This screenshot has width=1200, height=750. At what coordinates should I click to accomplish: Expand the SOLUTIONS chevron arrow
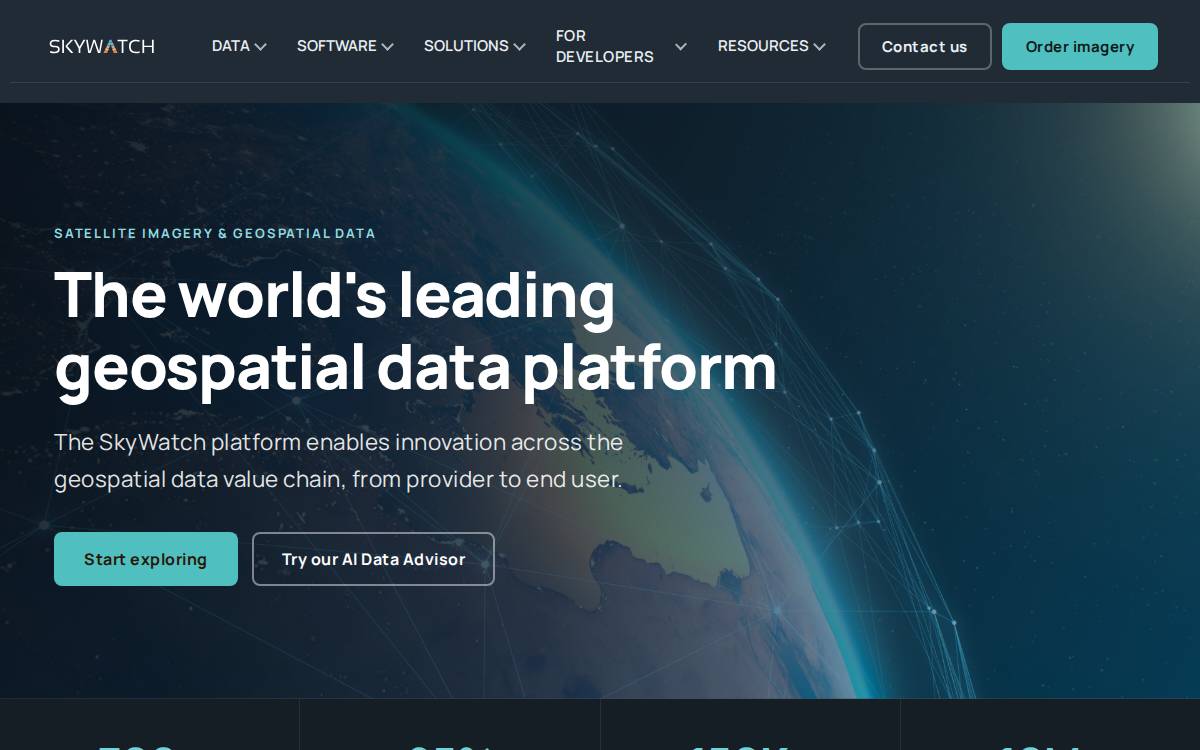(x=519, y=47)
